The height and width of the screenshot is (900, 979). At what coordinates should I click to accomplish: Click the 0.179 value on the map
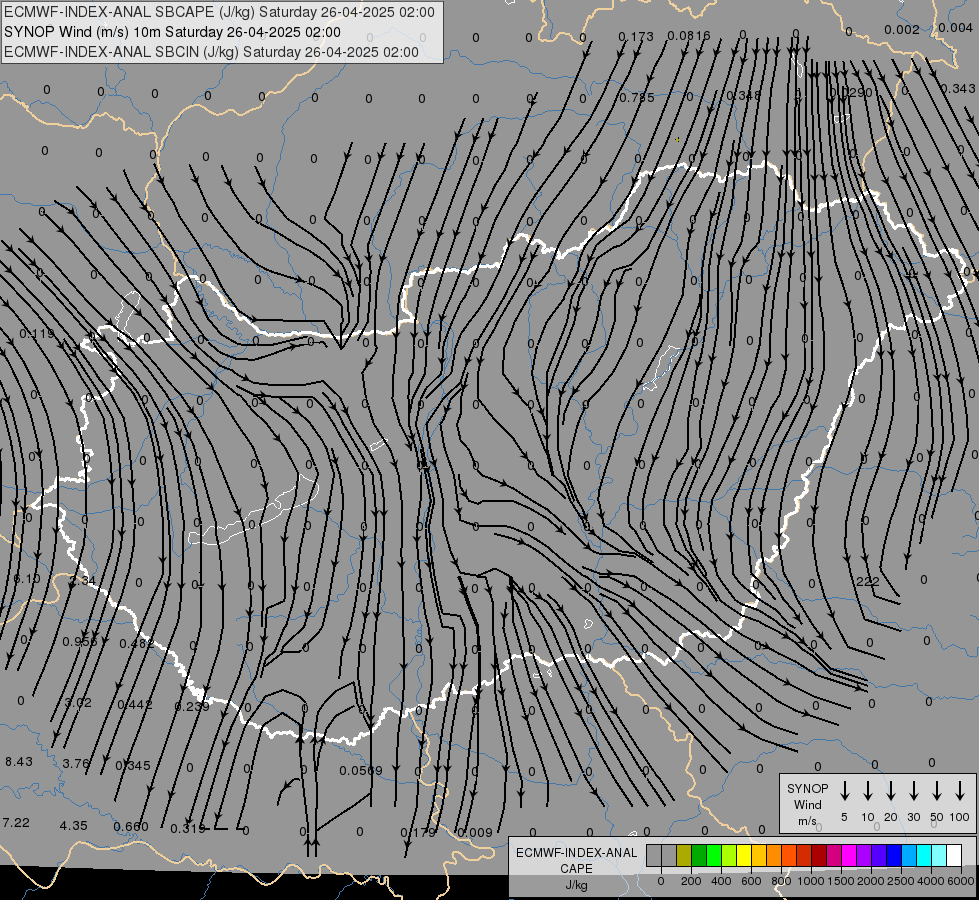418,832
